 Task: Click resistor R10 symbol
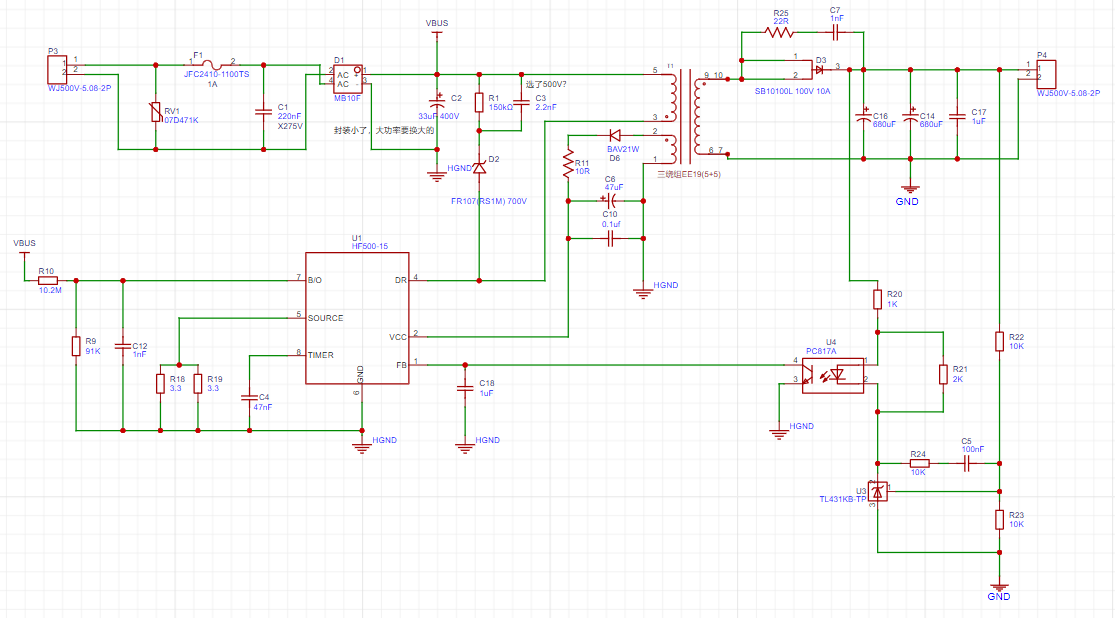48,280
